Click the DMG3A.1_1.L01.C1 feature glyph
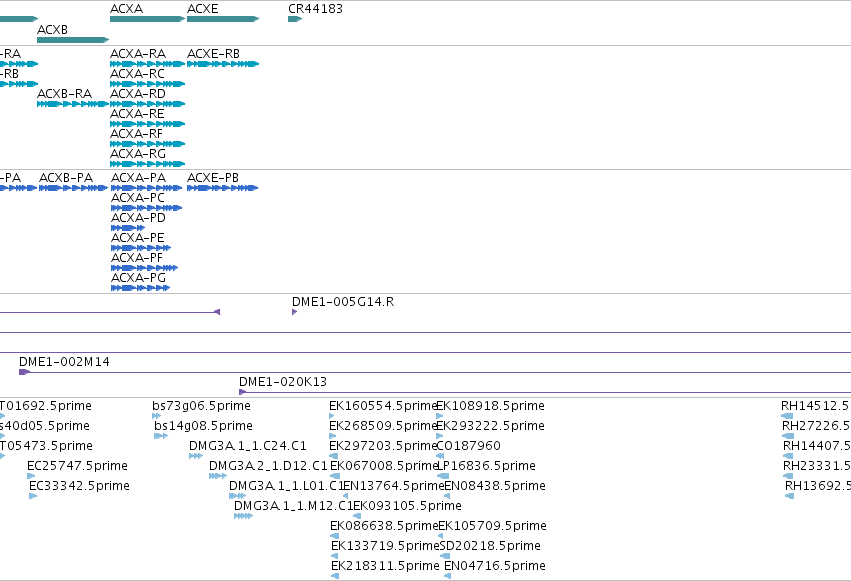This screenshot has width=851, height=581. (237, 496)
